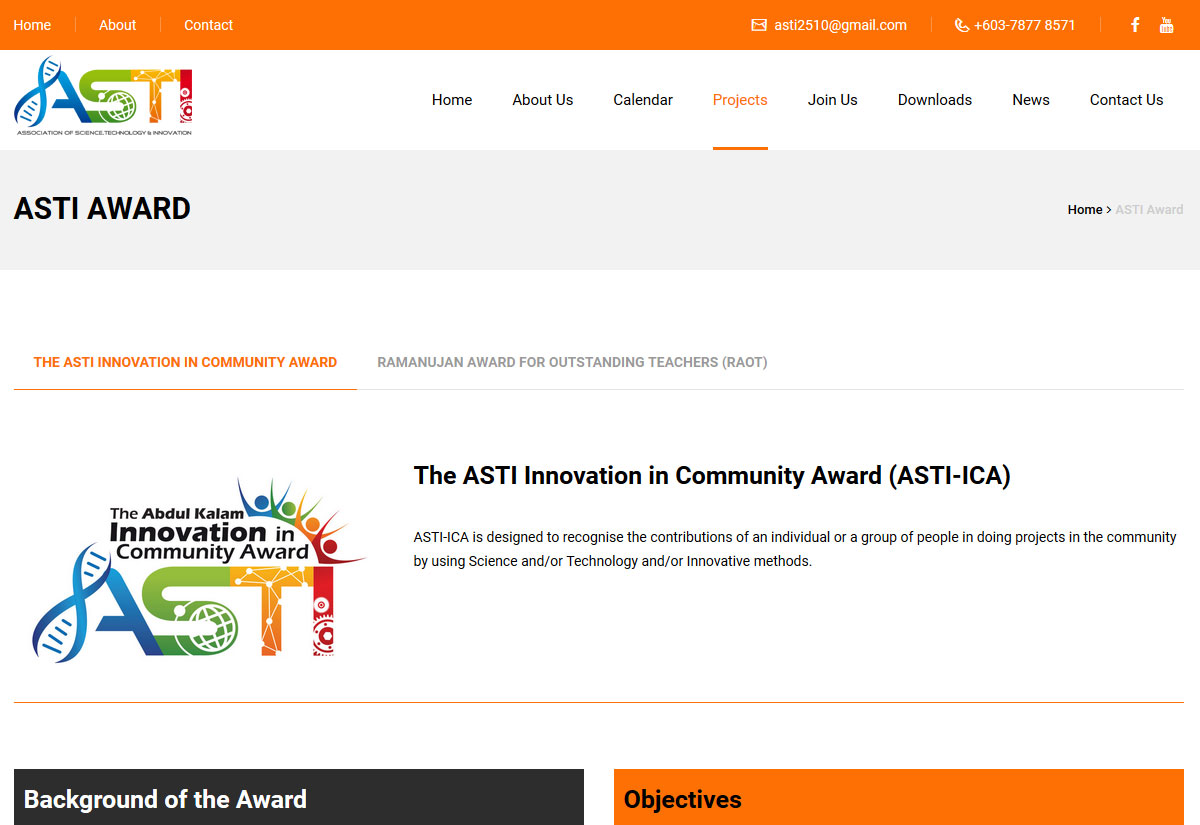The image size is (1200, 825).
Task: Click the Facebook icon in top bar
Action: point(1135,25)
